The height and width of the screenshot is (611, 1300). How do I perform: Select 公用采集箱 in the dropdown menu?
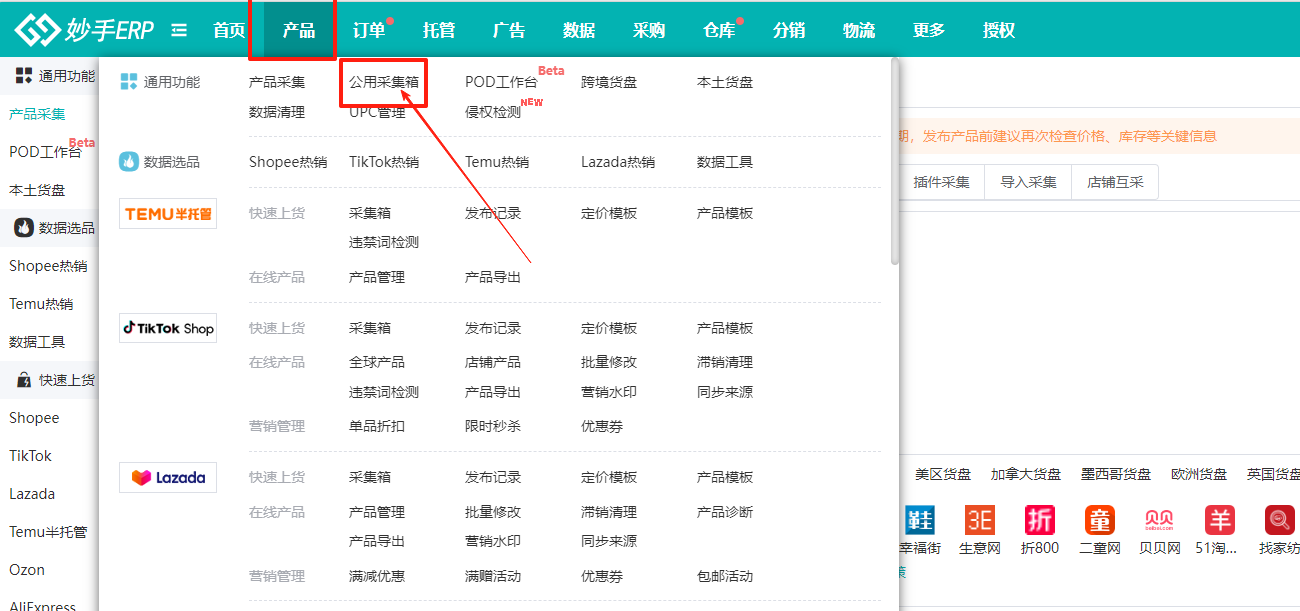tap(384, 82)
